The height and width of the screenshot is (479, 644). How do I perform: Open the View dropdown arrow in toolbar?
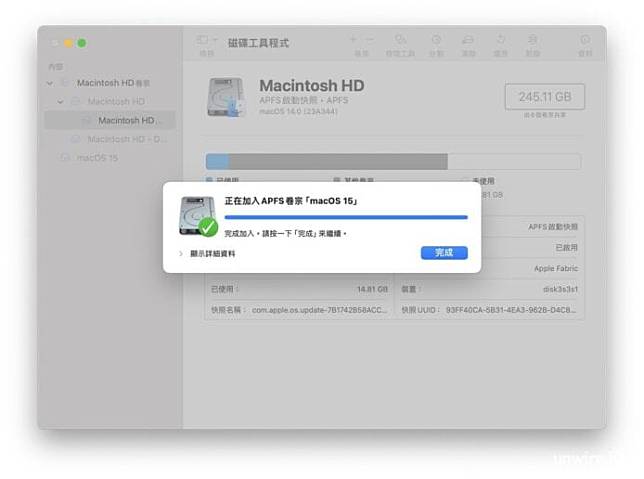click(215, 40)
